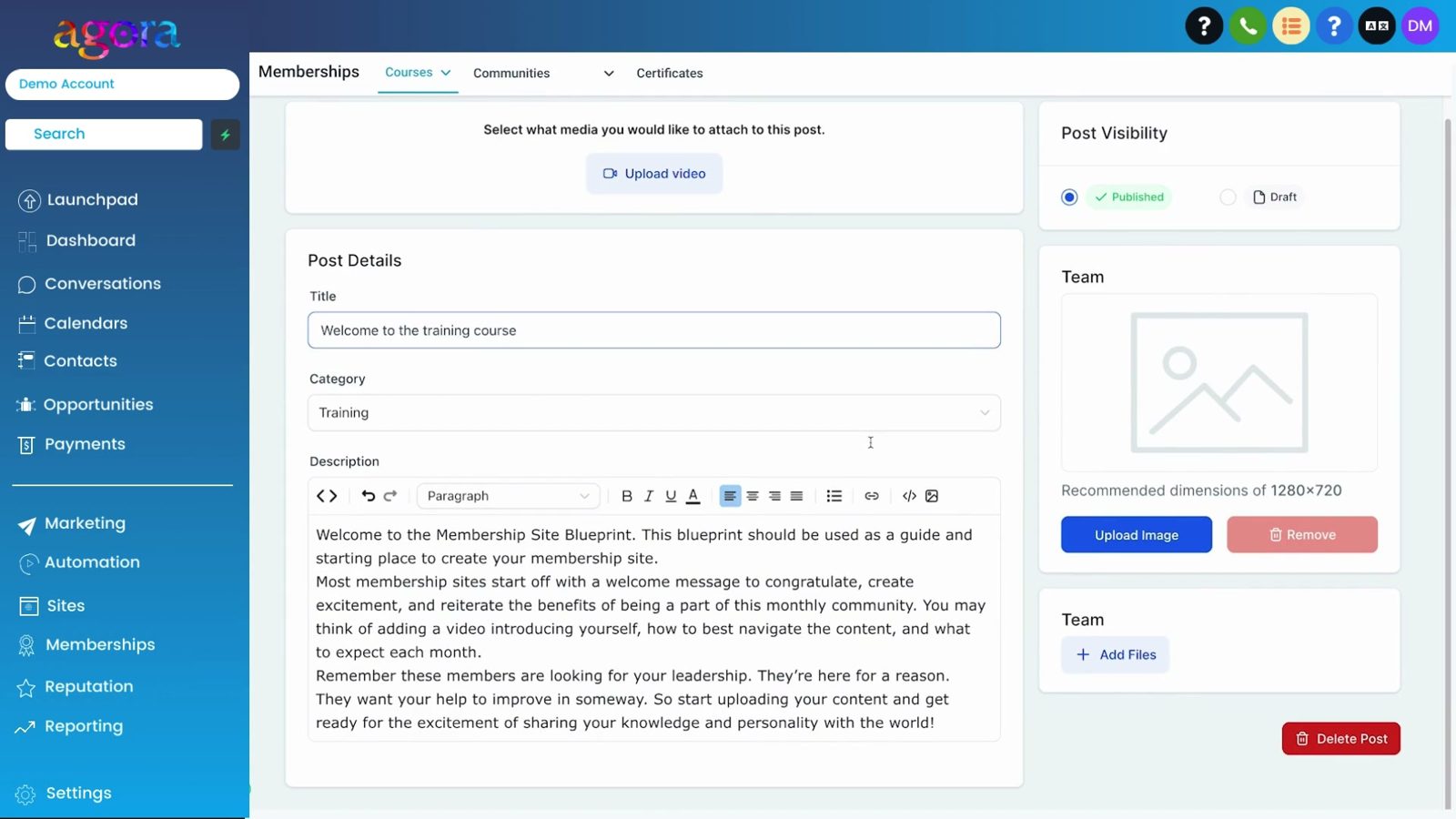Click the red Delete Post button
Viewport: 1456px width, 819px height.
(1341, 739)
